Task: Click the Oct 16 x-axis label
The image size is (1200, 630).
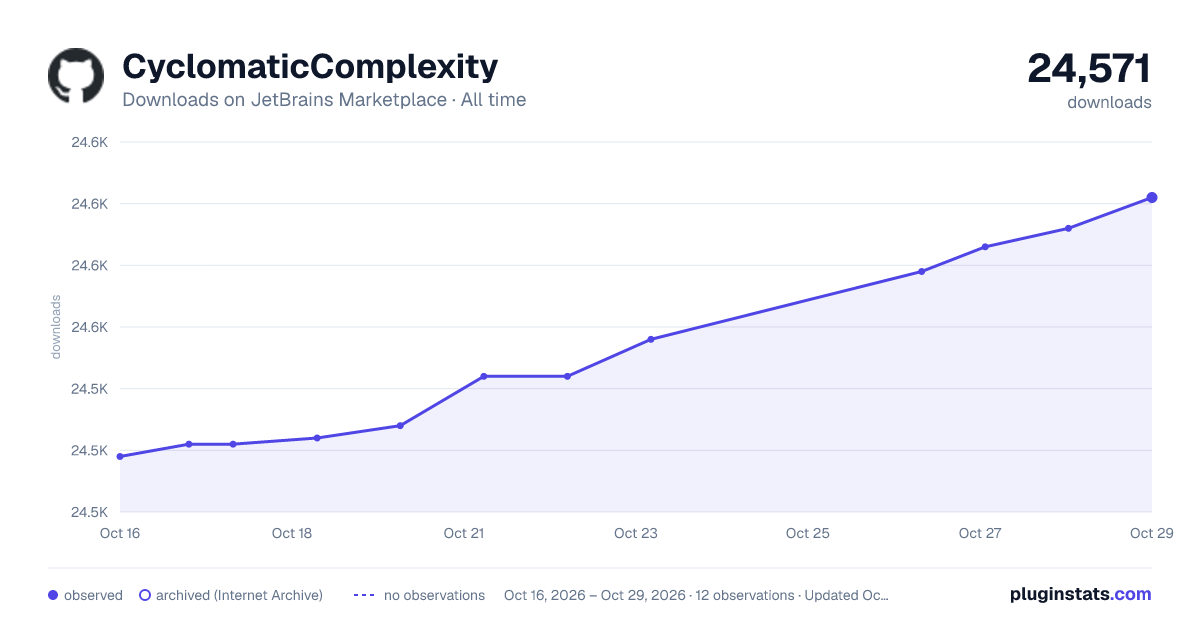Action: click(x=120, y=533)
